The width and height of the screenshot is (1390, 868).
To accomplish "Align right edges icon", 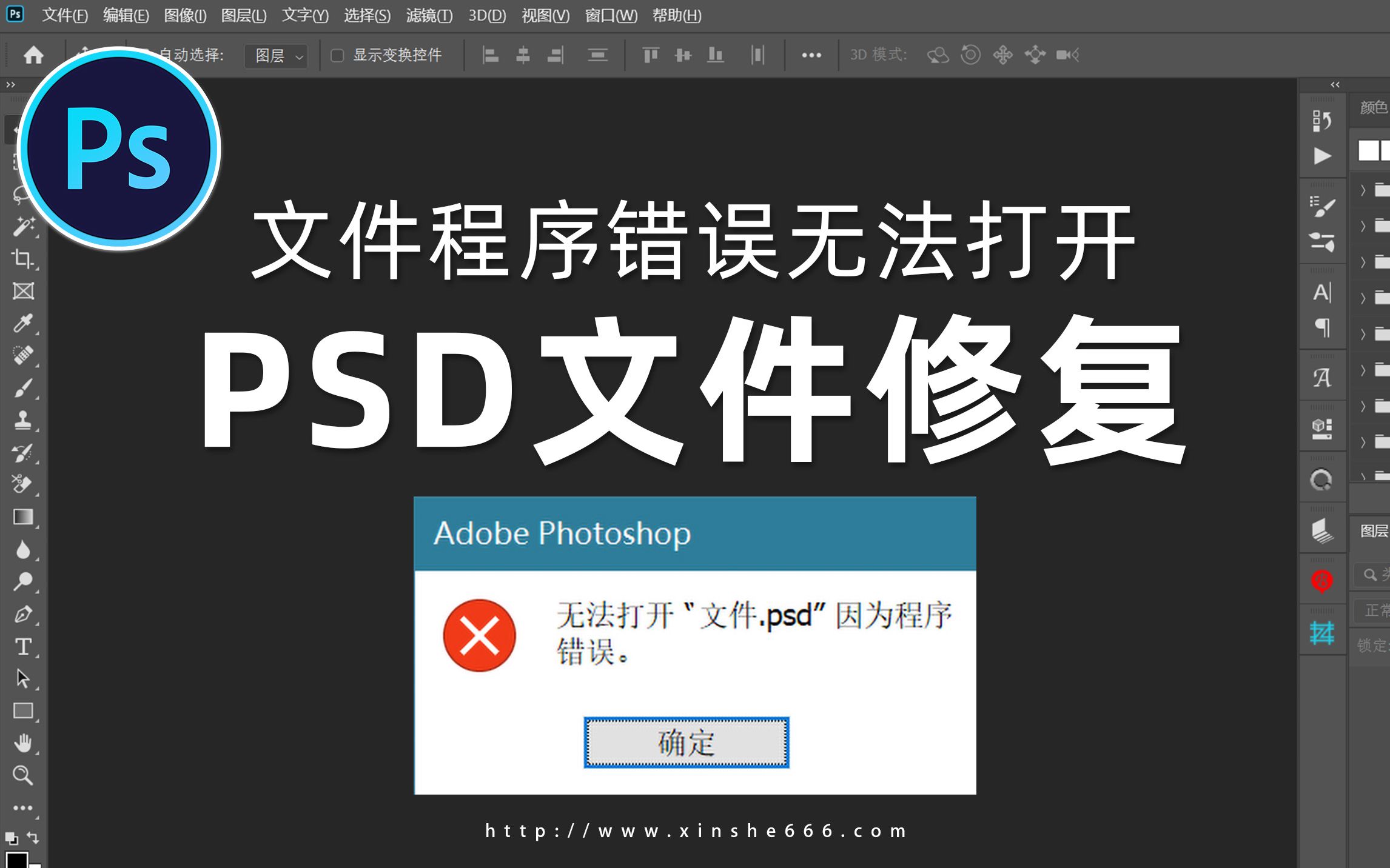I will click(x=556, y=55).
